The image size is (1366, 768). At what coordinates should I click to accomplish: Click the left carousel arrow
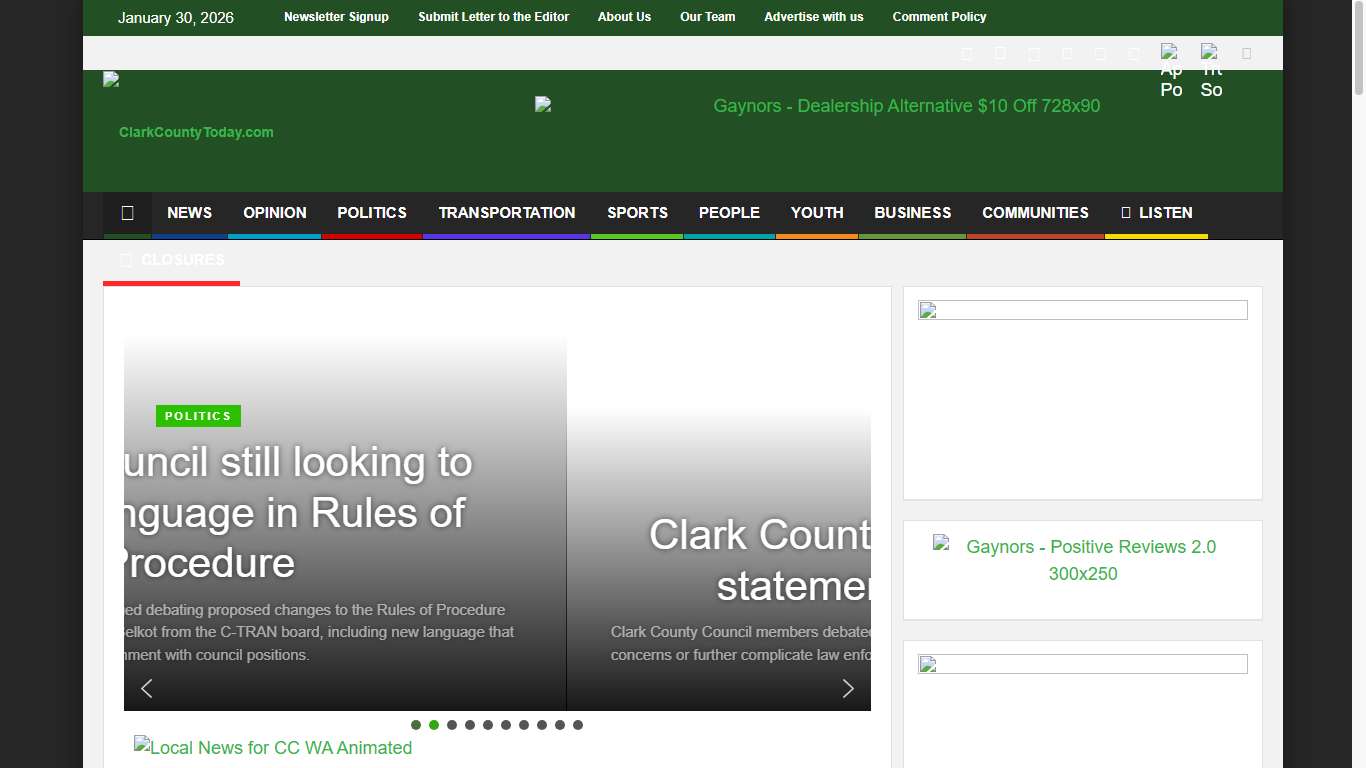[x=146, y=688]
